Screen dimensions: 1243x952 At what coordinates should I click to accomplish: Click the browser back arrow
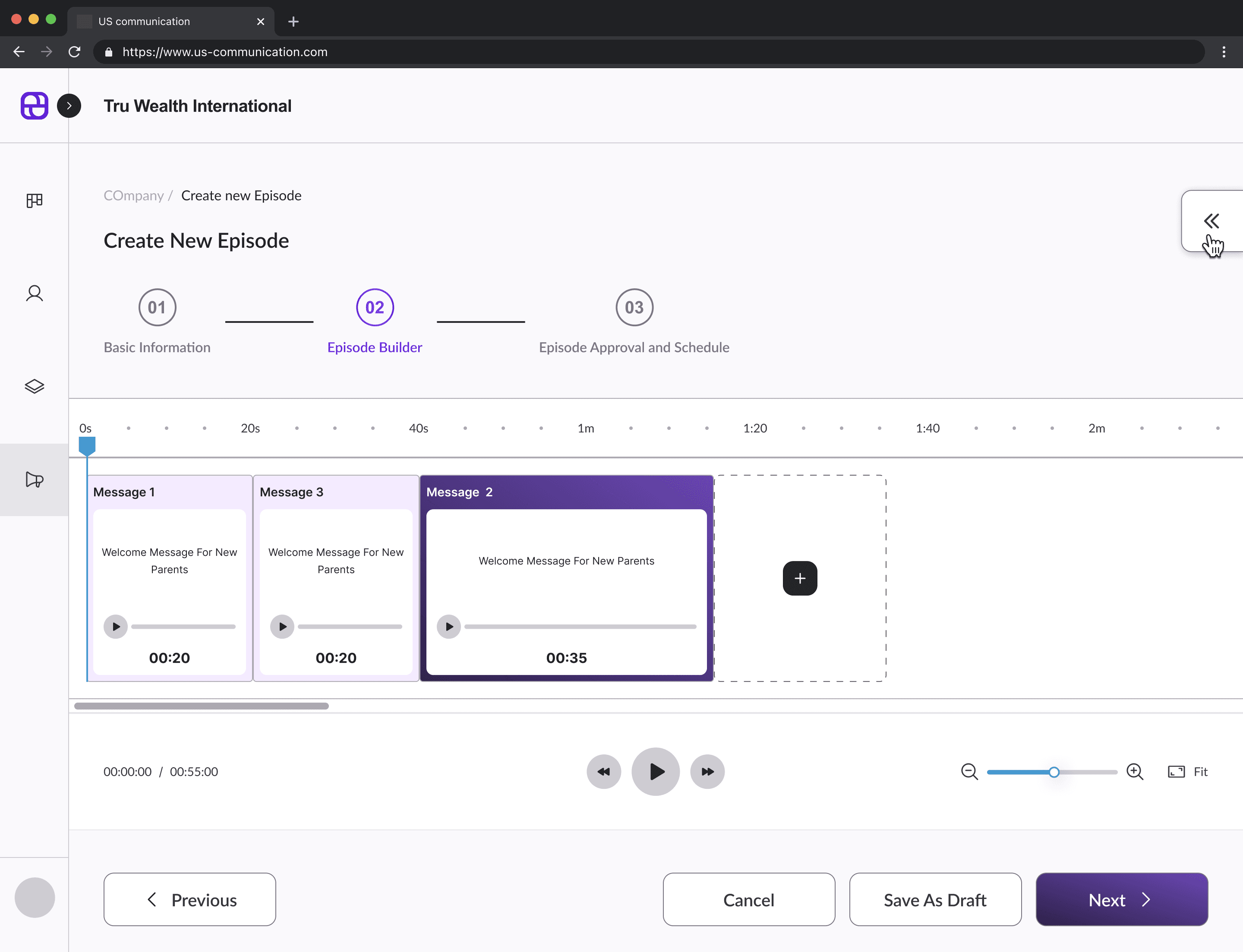click(19, 51)
